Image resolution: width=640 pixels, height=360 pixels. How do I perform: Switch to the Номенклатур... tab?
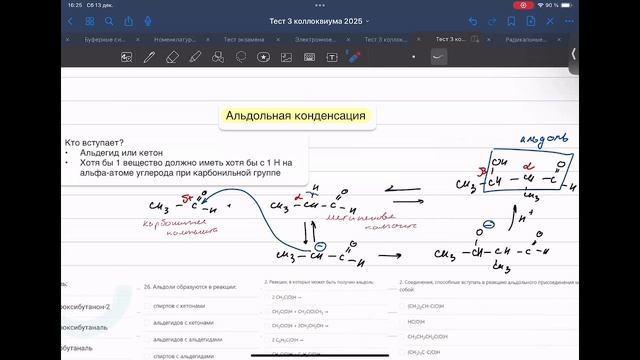click(x=175, y=40)
